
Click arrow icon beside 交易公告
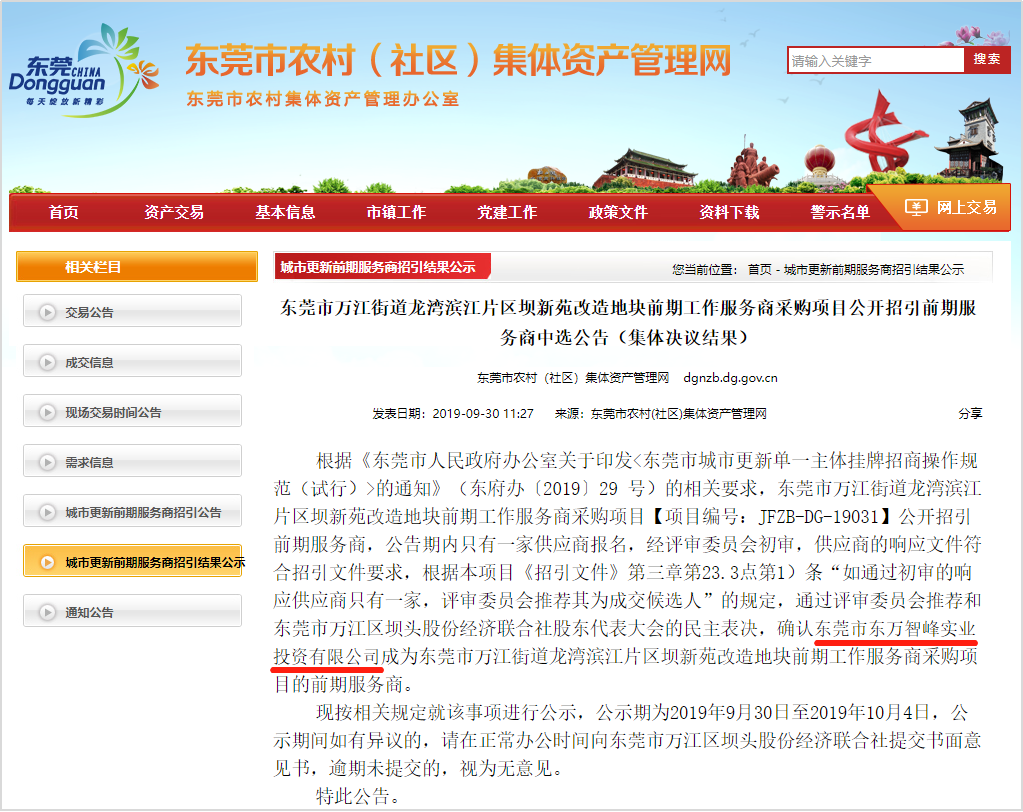coord(47,312)
